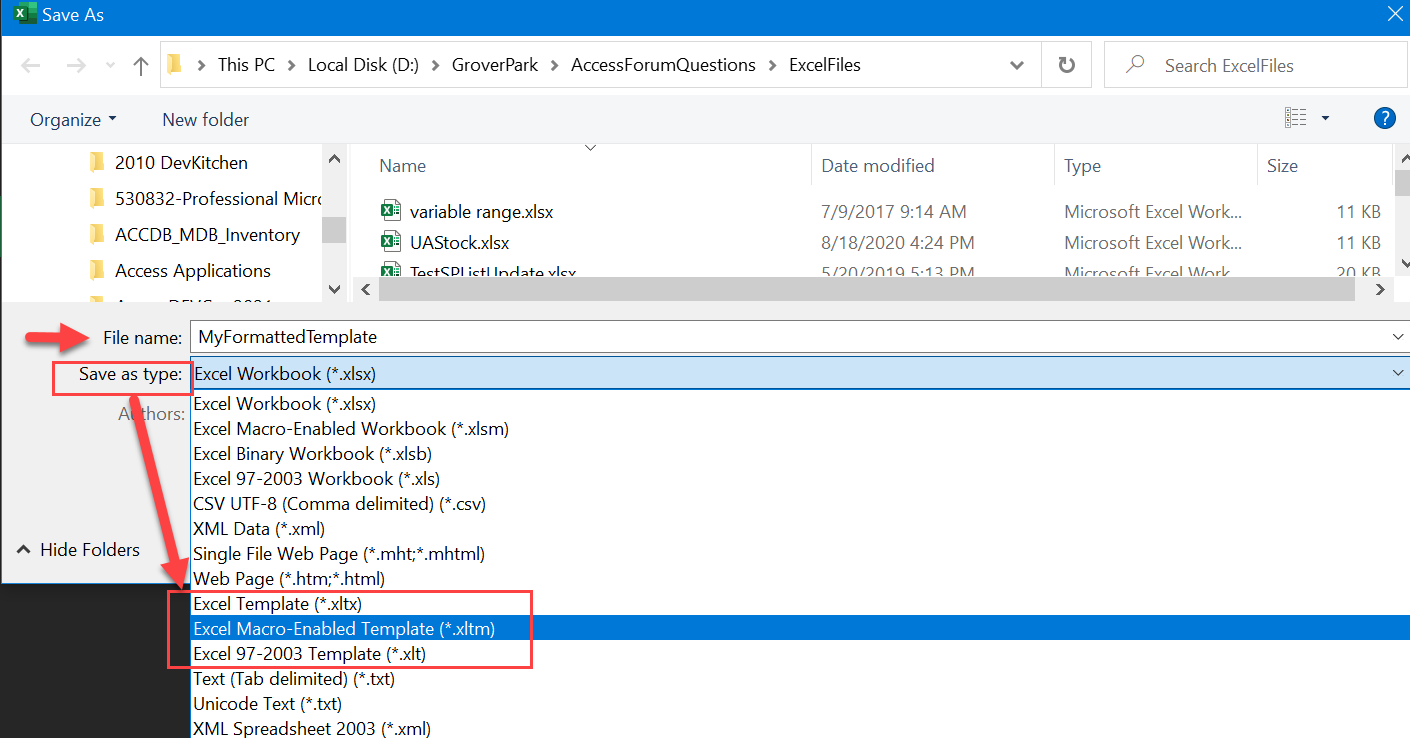1410x738 pixels.
Task: Select the UAStock.xlsx file
Action: point(459,242)
